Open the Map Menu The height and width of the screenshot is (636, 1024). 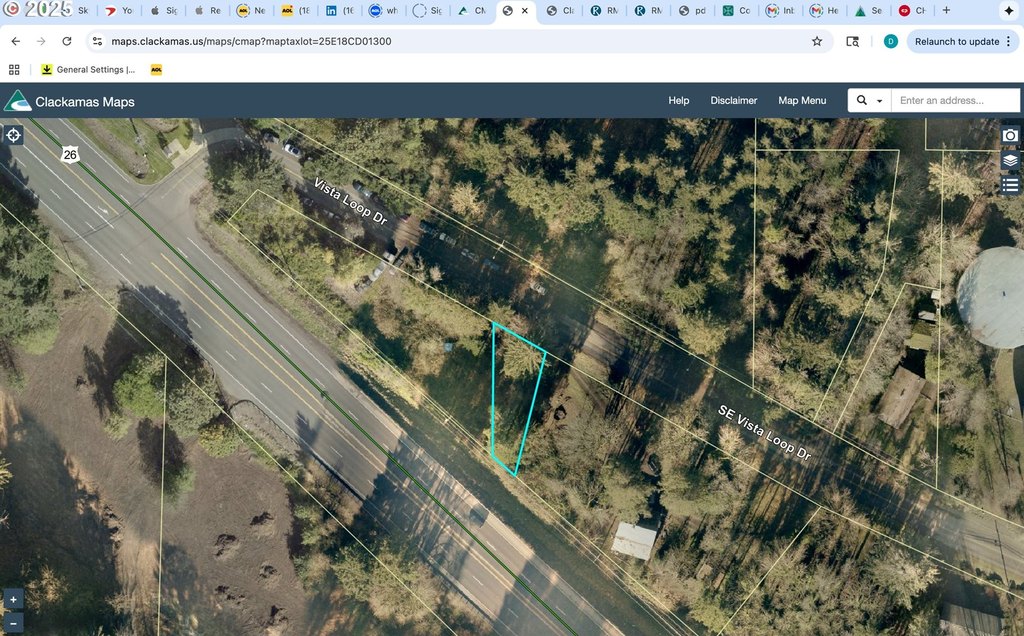(x=802, y=101)
